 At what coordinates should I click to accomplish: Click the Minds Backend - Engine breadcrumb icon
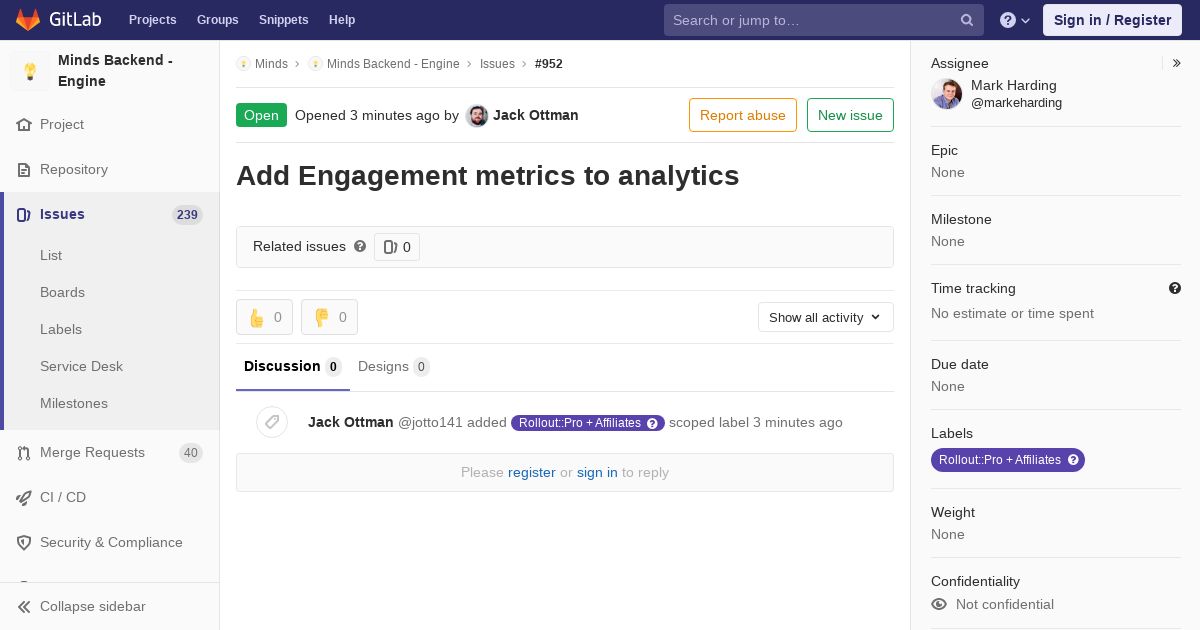point(315,64)
